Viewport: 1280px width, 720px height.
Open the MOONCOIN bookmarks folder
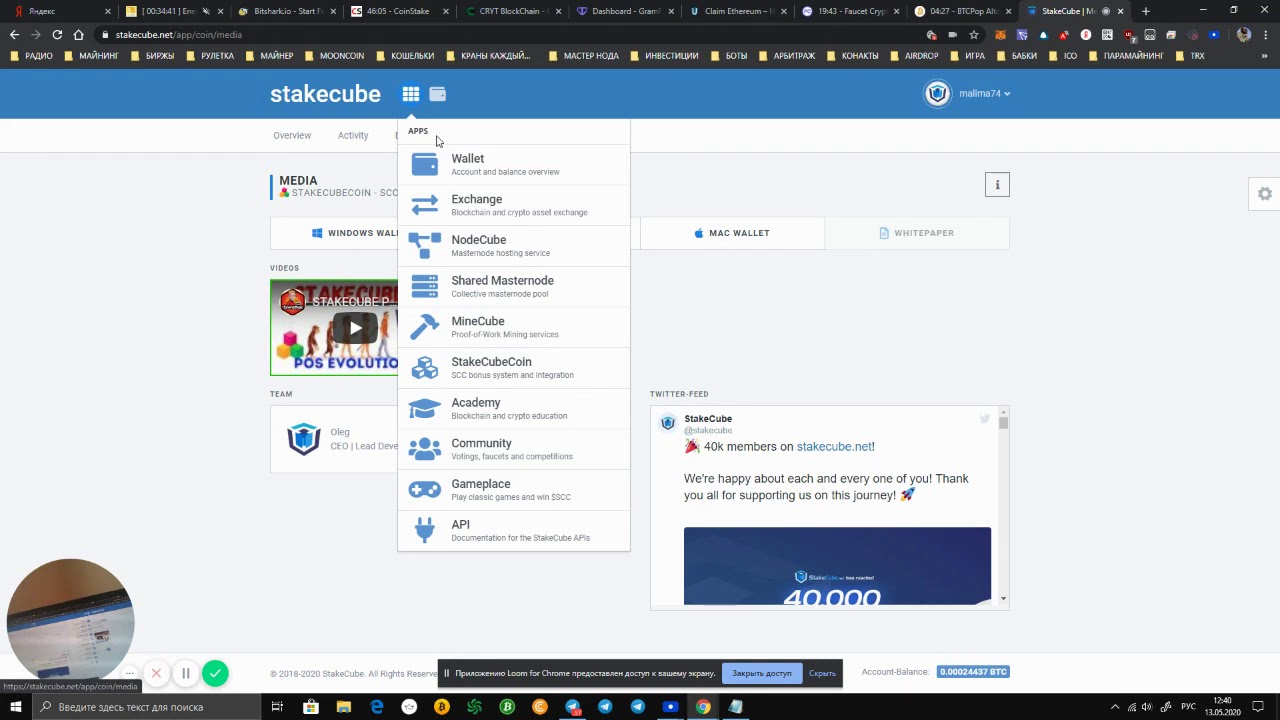(334, 56)
